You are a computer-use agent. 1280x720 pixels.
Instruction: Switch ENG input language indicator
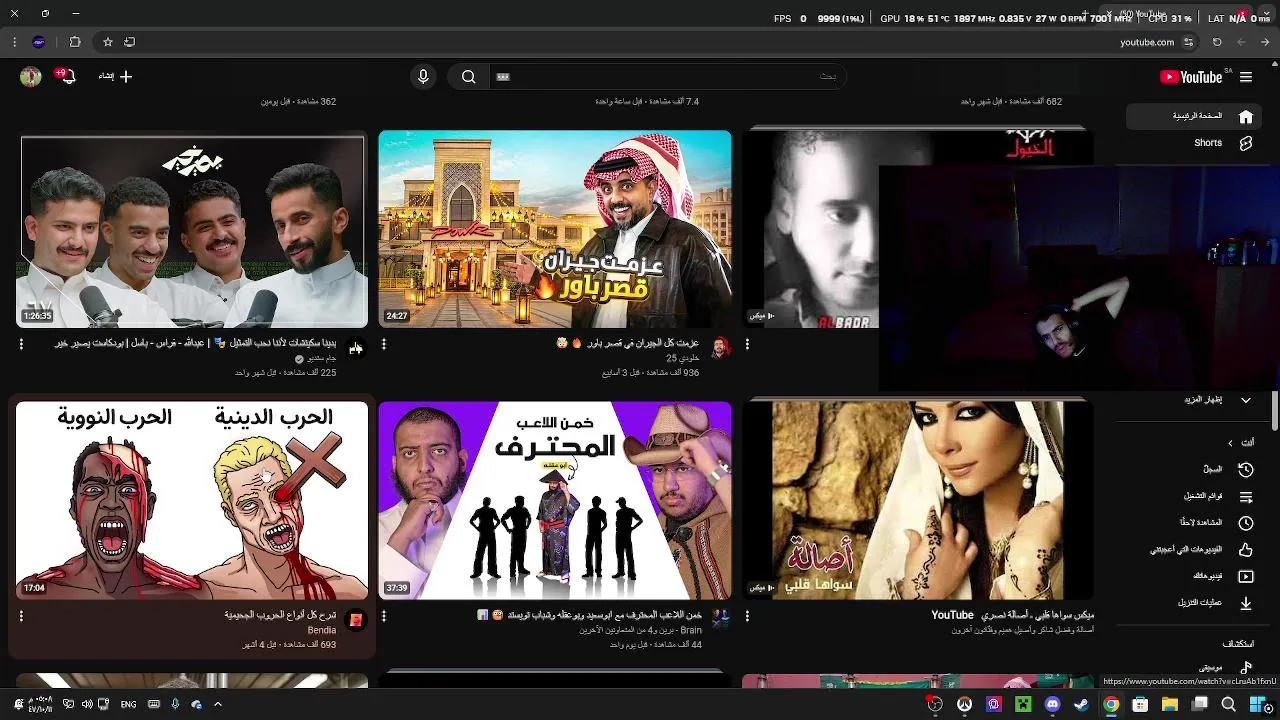(128, 704)
